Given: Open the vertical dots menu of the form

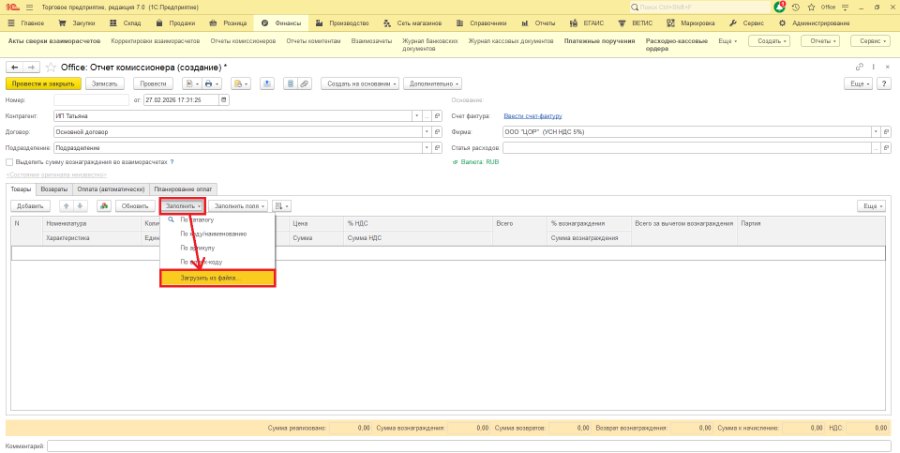Looking at the screenshot, I should [874, 67].
